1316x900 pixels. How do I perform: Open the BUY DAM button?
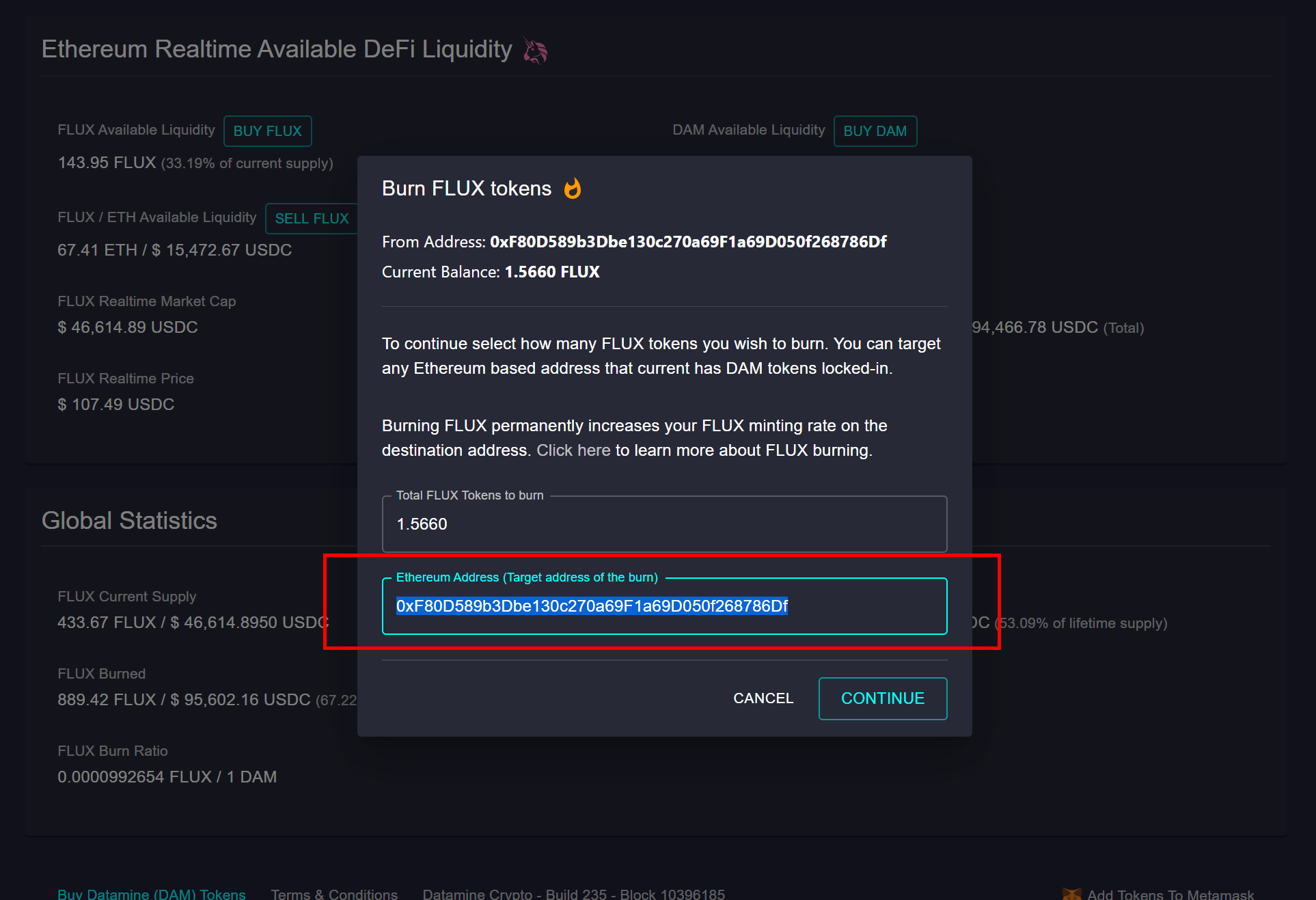coord(875,131)
